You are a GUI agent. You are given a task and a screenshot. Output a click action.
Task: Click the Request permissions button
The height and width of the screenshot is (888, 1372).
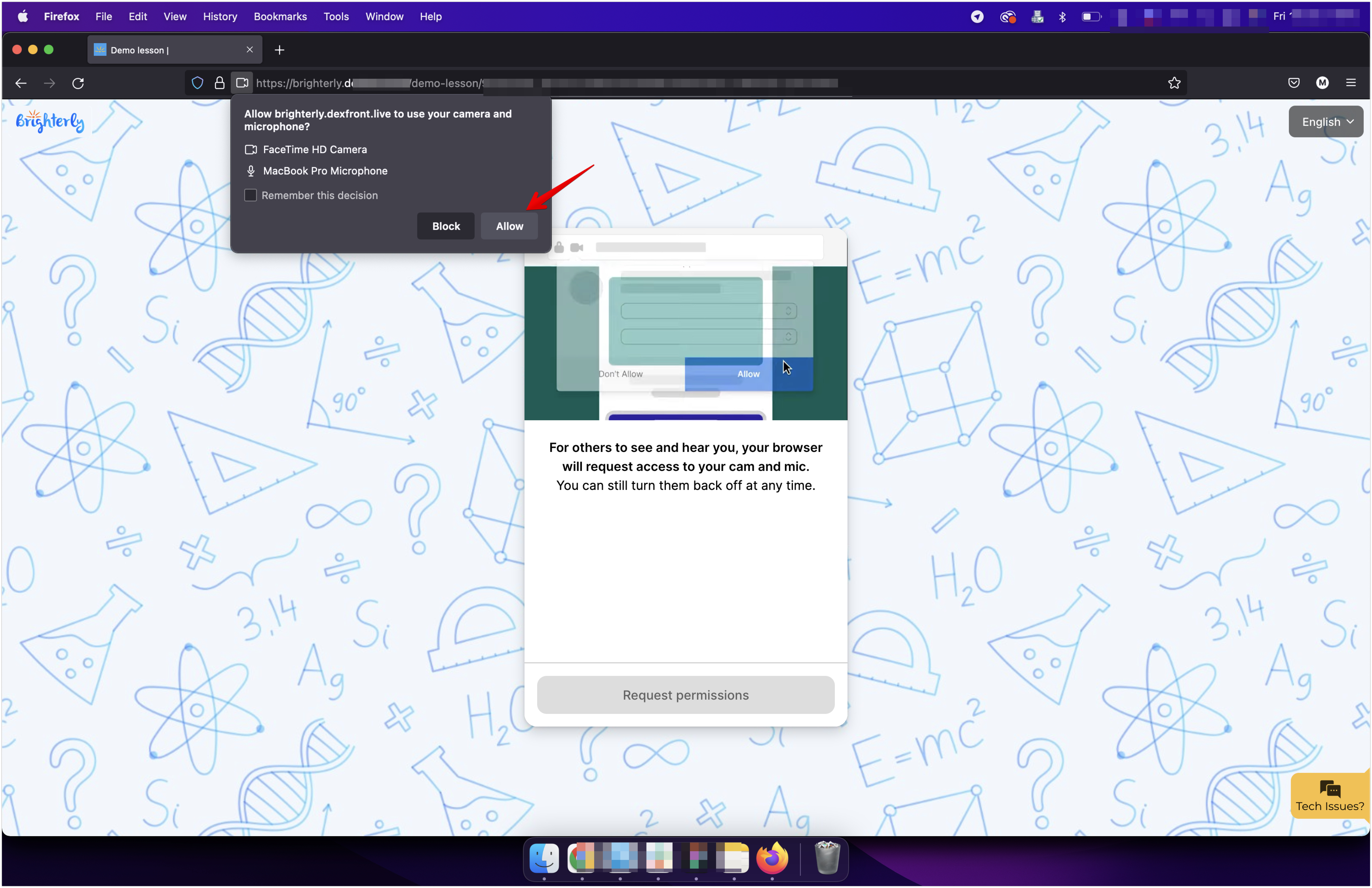pos(686,694)
